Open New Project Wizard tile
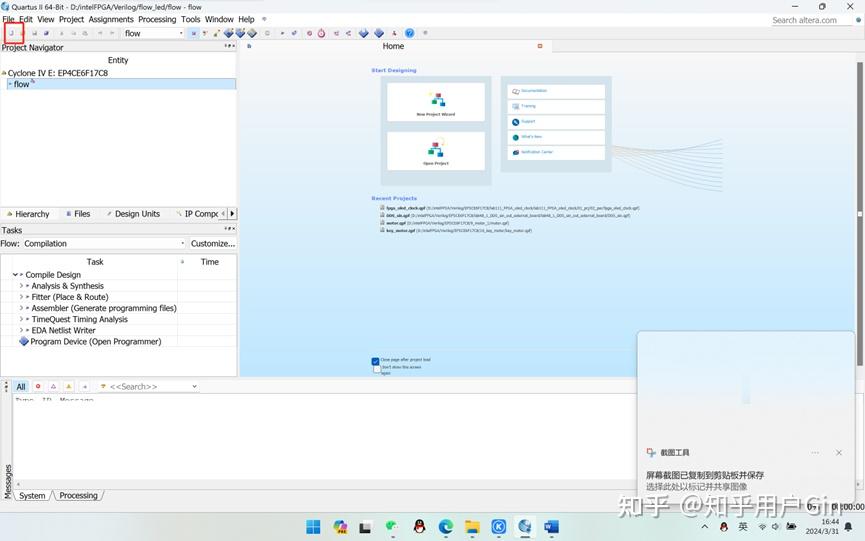 tap(436, 101)
